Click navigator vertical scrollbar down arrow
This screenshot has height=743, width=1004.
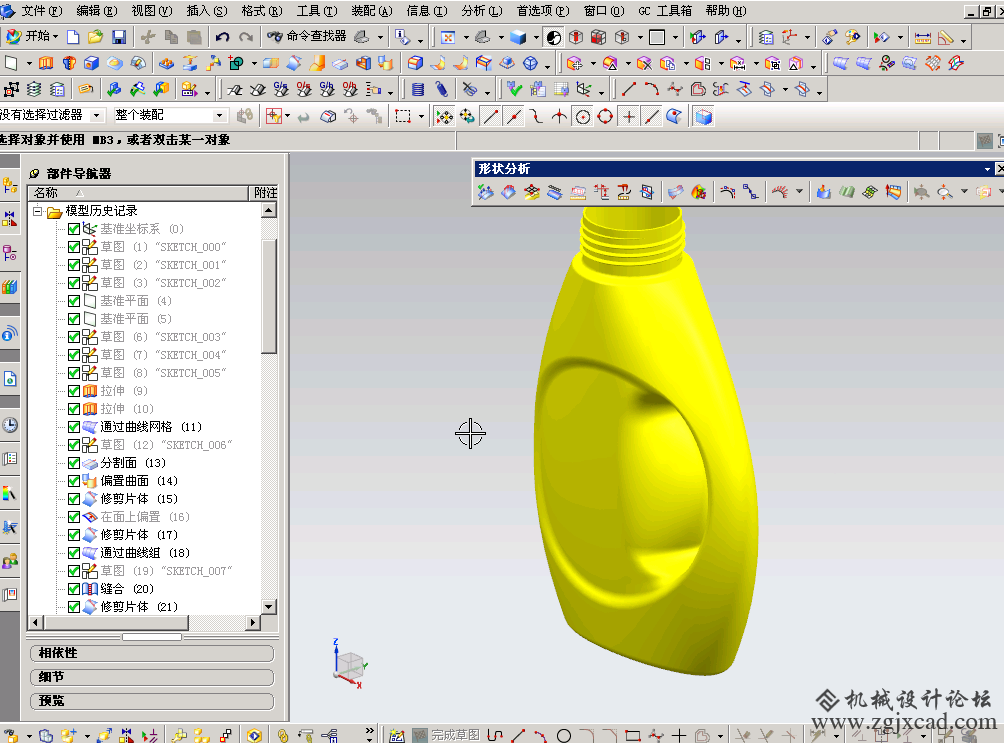coord(269,607)
